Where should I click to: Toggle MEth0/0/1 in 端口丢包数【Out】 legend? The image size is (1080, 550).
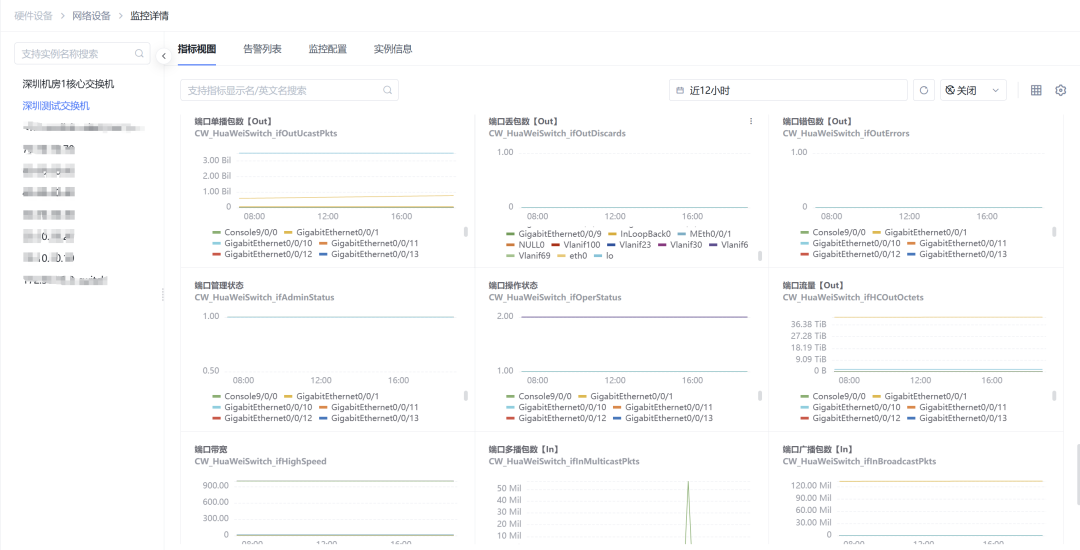coord(705,234)
